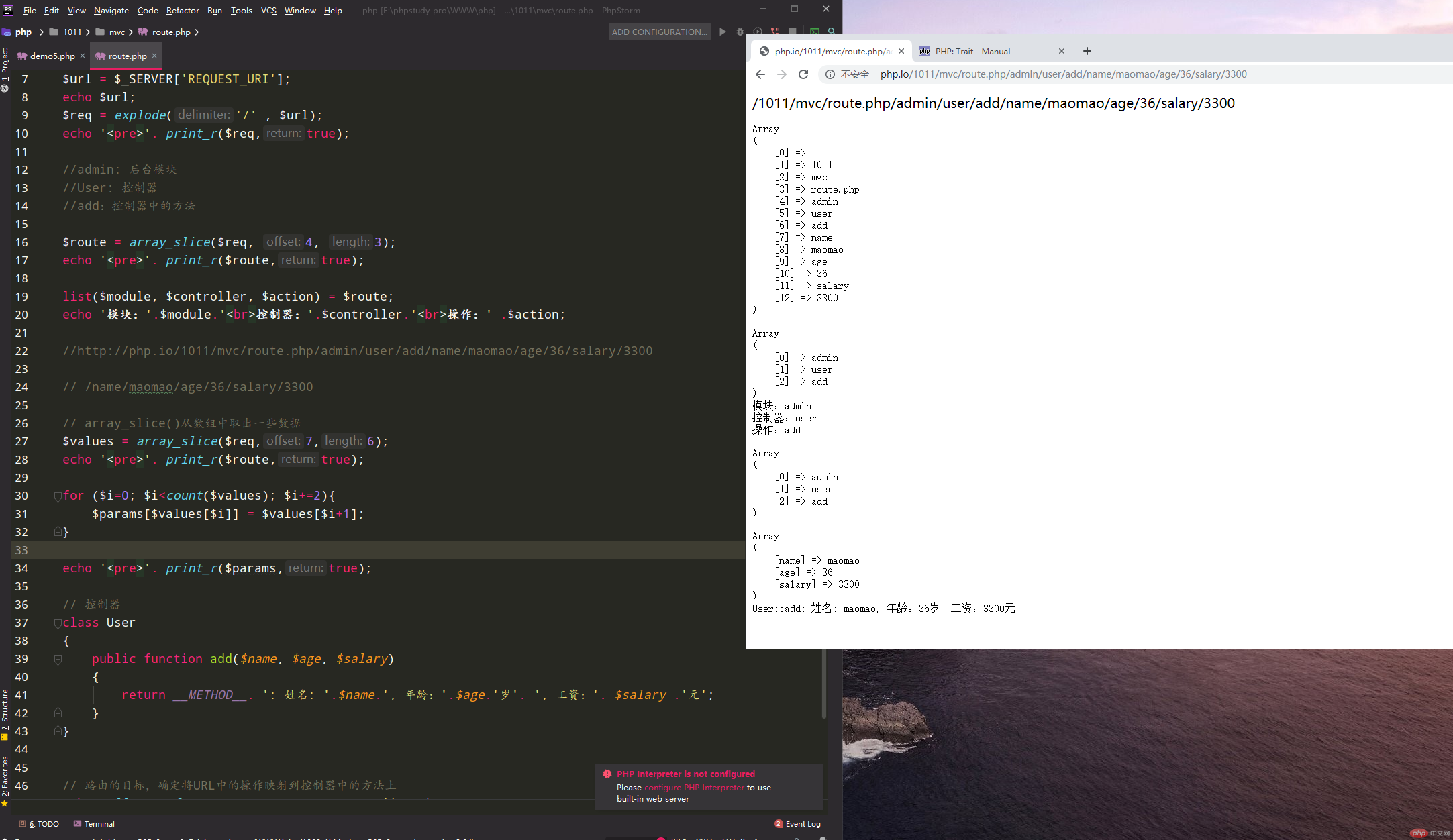Click the 1011 folder icon in breadcrumb
Image resolution: width=1453 pixels, height=840 pixels.
tap(54, 32)
